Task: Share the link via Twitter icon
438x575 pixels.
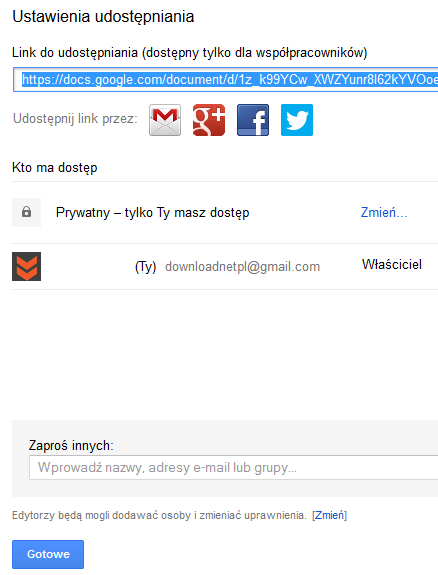Action: point(297,120)
